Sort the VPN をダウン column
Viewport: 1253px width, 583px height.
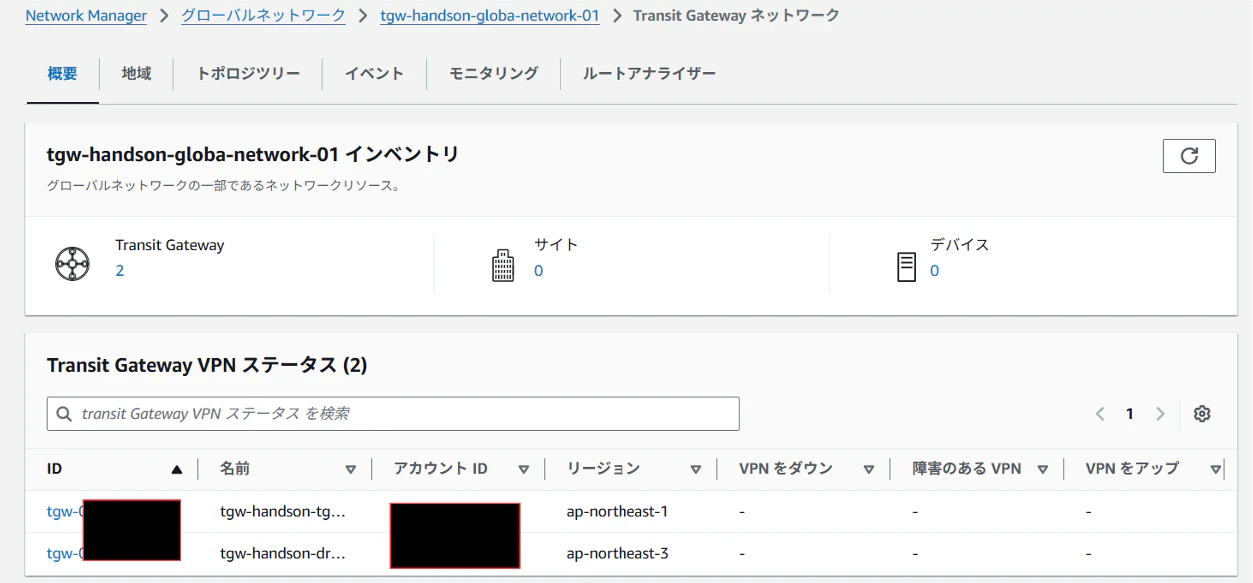(868, 469)
